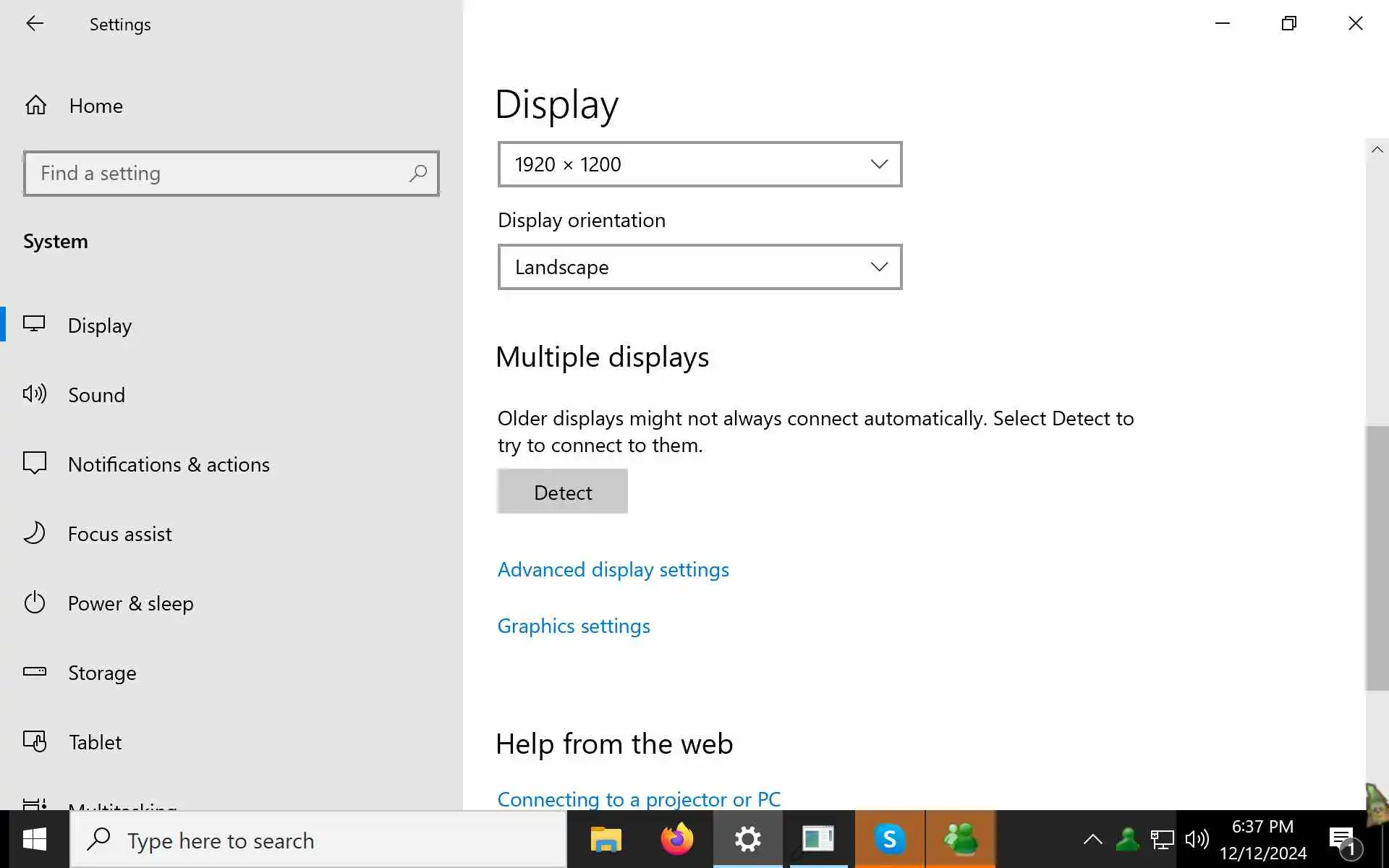1389x868 pixels.
Task: Open Graphics settings link
Action: coord(574,626)
